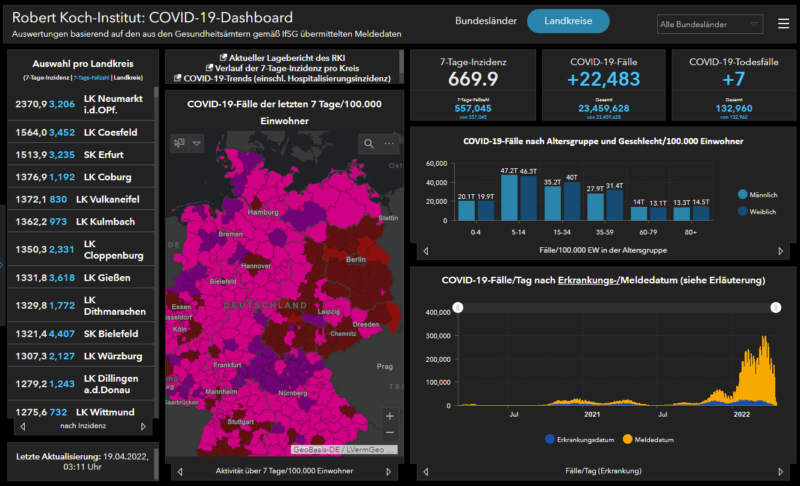
Task: Click the map legend/layers icon
Action: pyautogui.click(x=179, y=144)
